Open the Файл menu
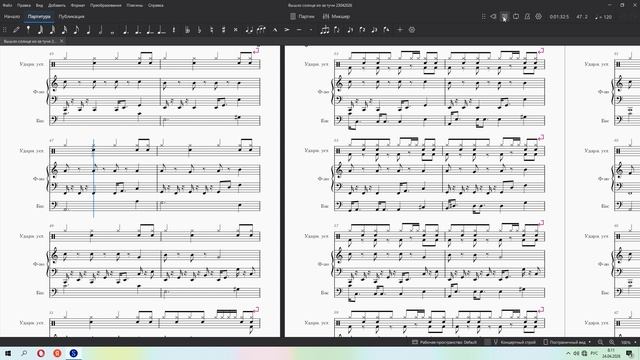Image resolution: width=640 pixels, height=360 pixels. pos(7,5)
